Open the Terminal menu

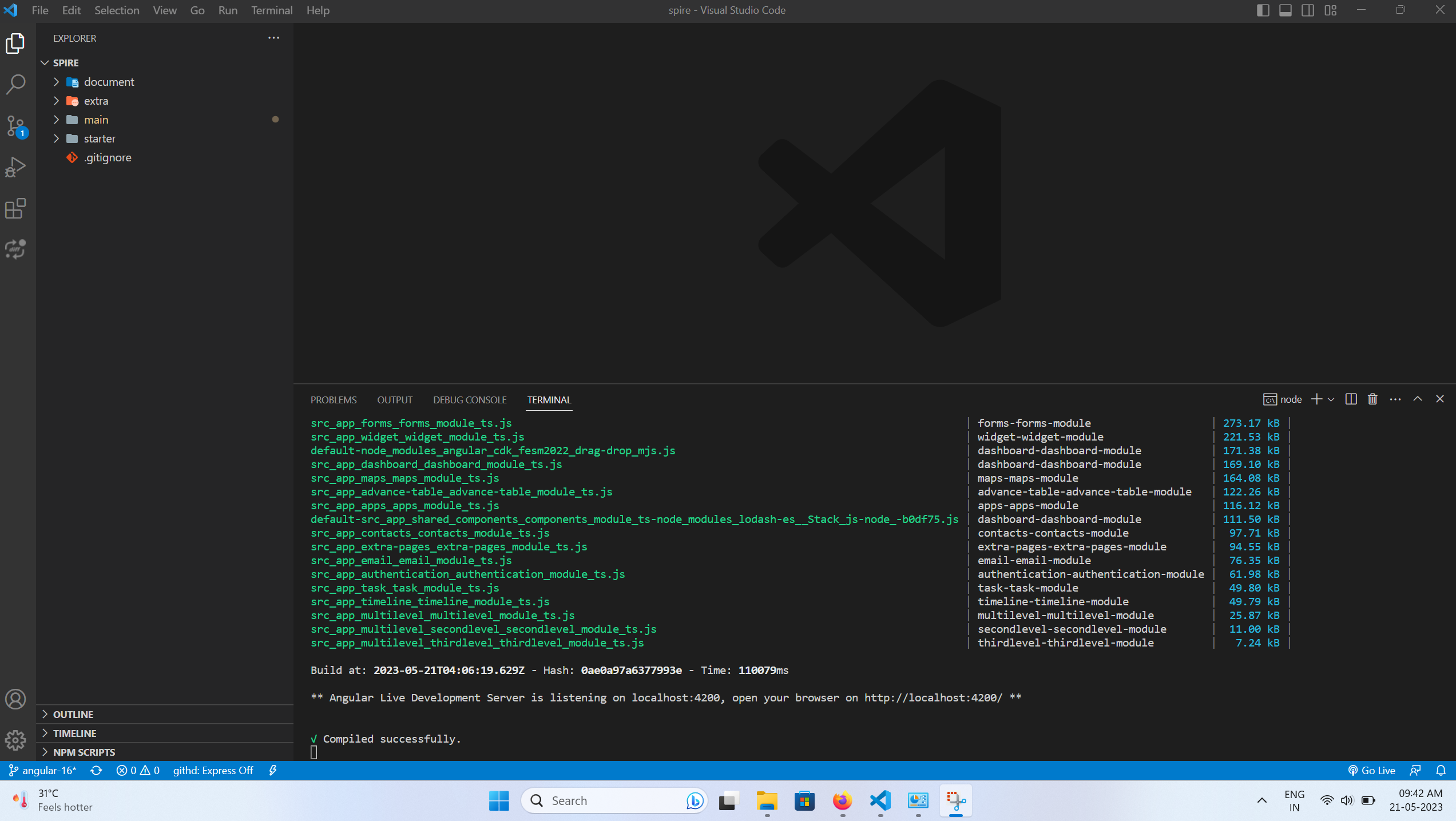click(272, 10)
